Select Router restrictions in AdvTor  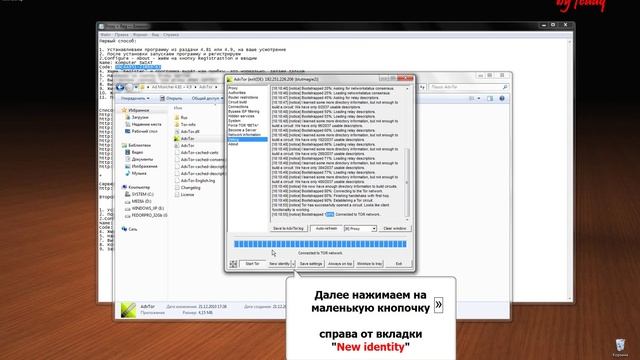coord(243,98)
